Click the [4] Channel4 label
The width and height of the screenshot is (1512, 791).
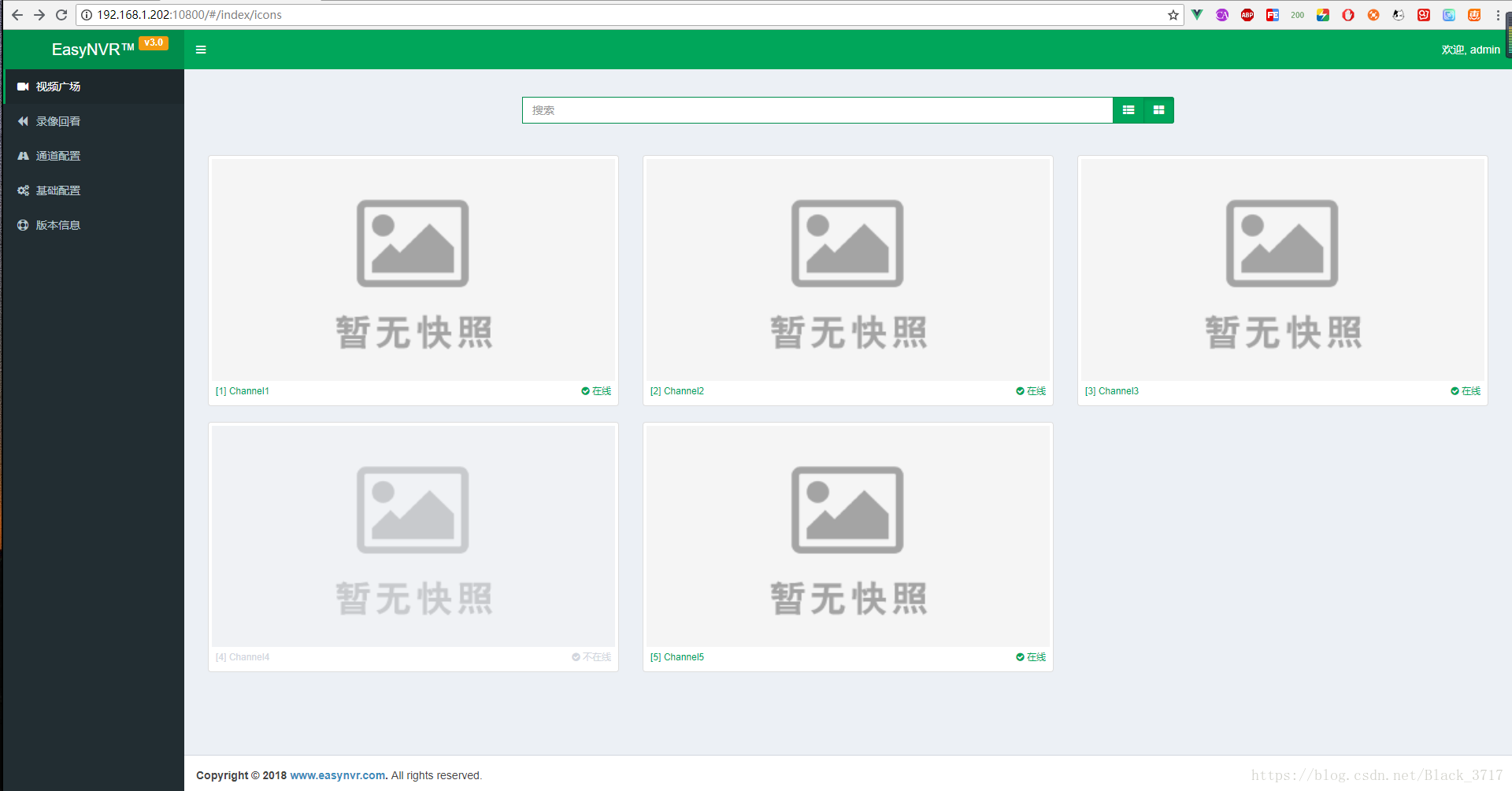tap(243, 657)
